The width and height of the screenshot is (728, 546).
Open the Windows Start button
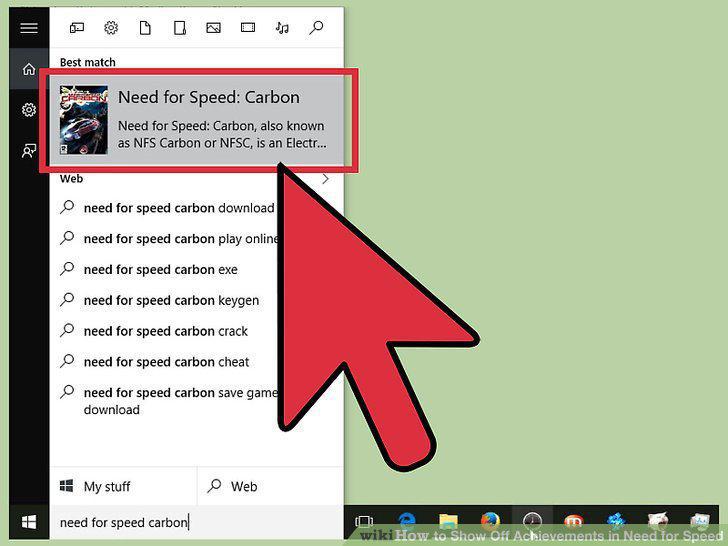pyautogui.click(x=29, y=522)
